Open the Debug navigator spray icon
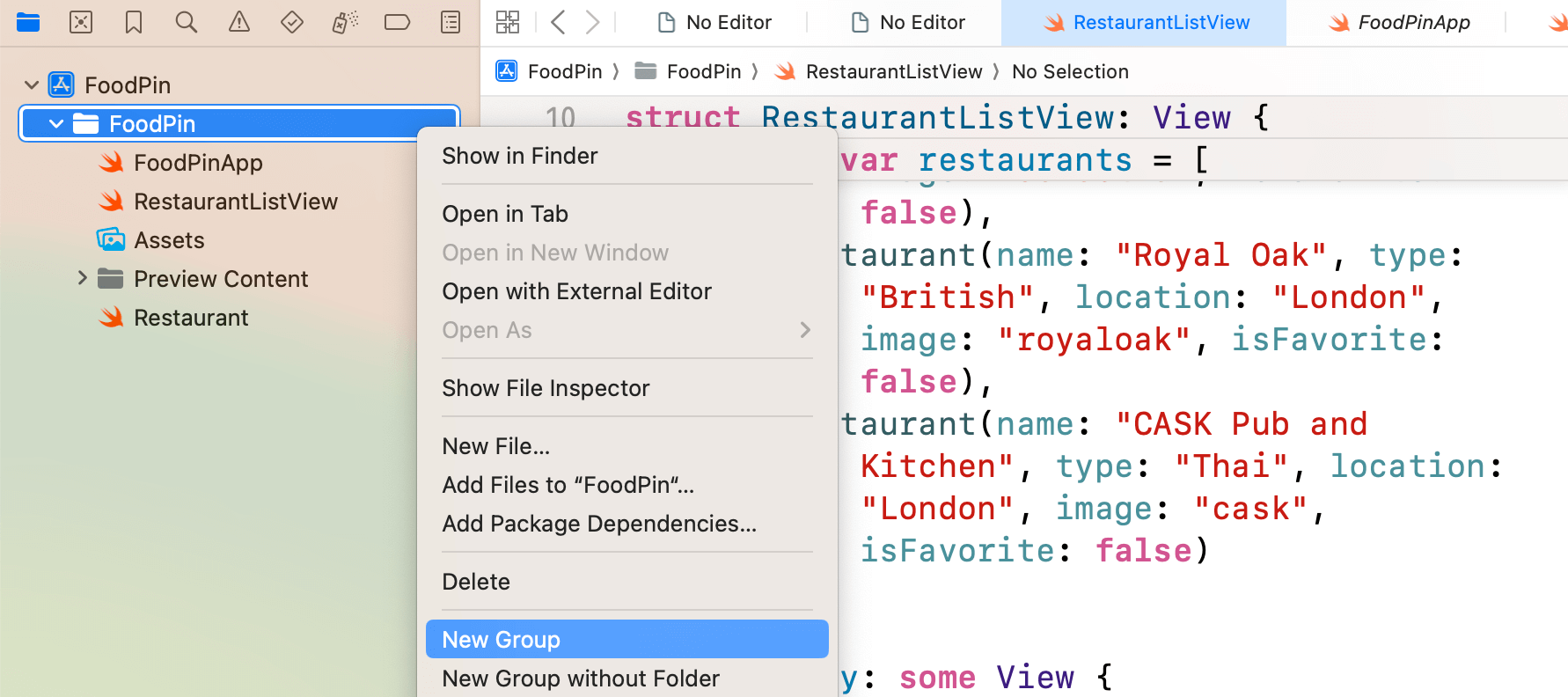This screenshot has width=1568, height=697. point(345,22)
